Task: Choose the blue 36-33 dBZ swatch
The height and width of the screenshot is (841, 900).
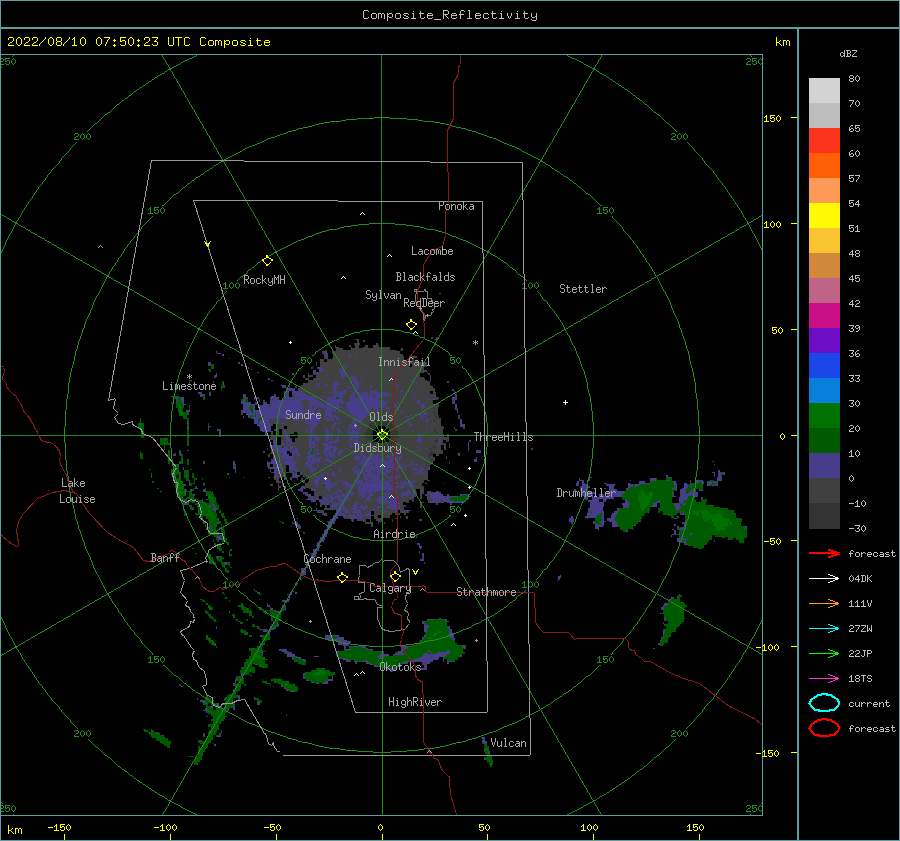Action: 824,365
